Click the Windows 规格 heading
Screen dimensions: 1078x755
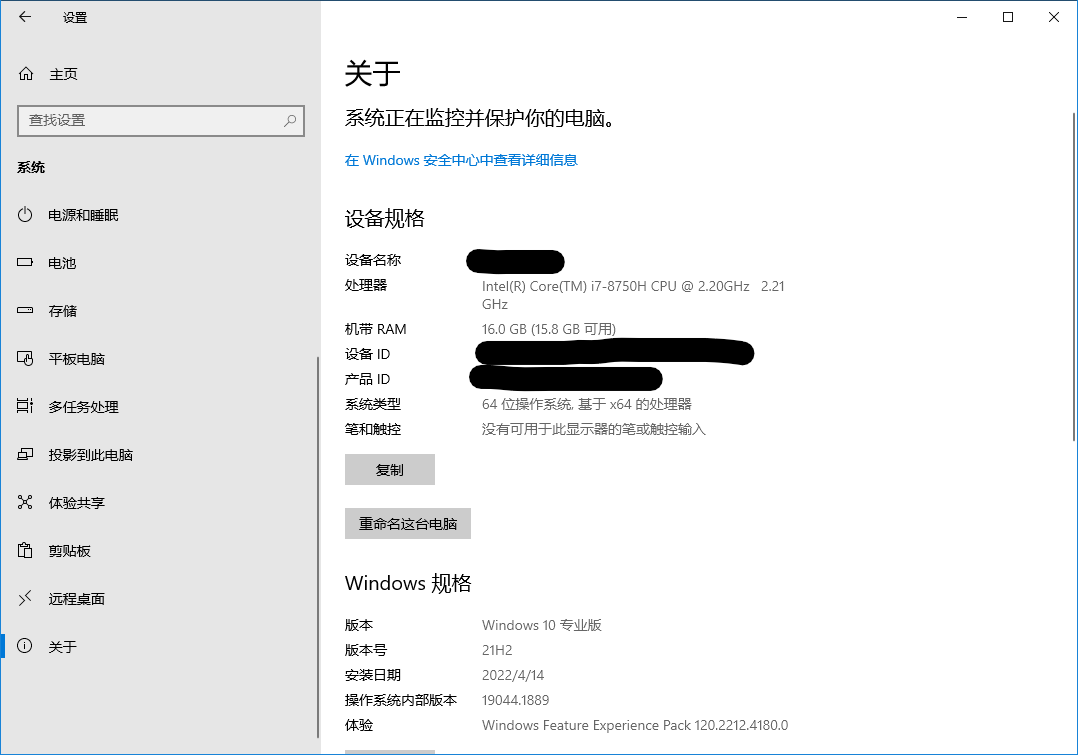408,583
